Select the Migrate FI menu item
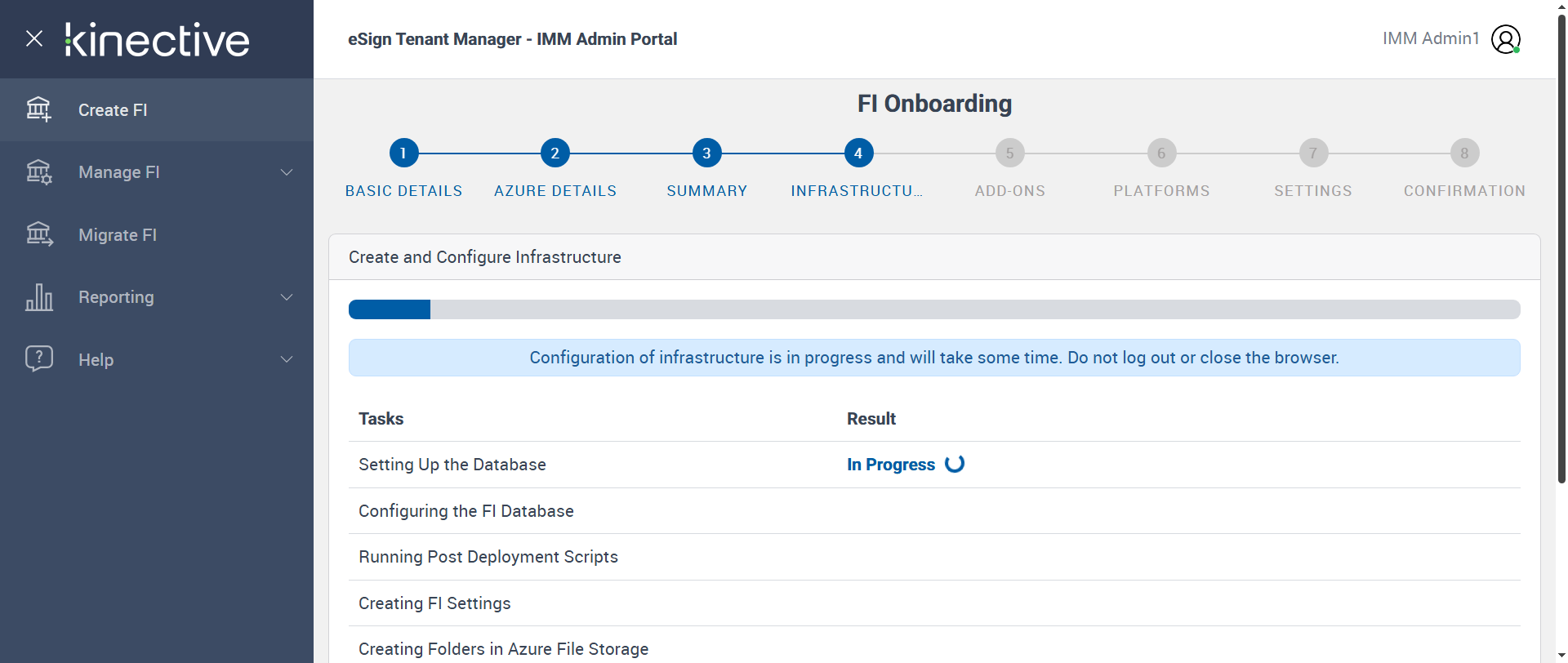This screenshot has height=663, width=1568. [x=118, y=235]
